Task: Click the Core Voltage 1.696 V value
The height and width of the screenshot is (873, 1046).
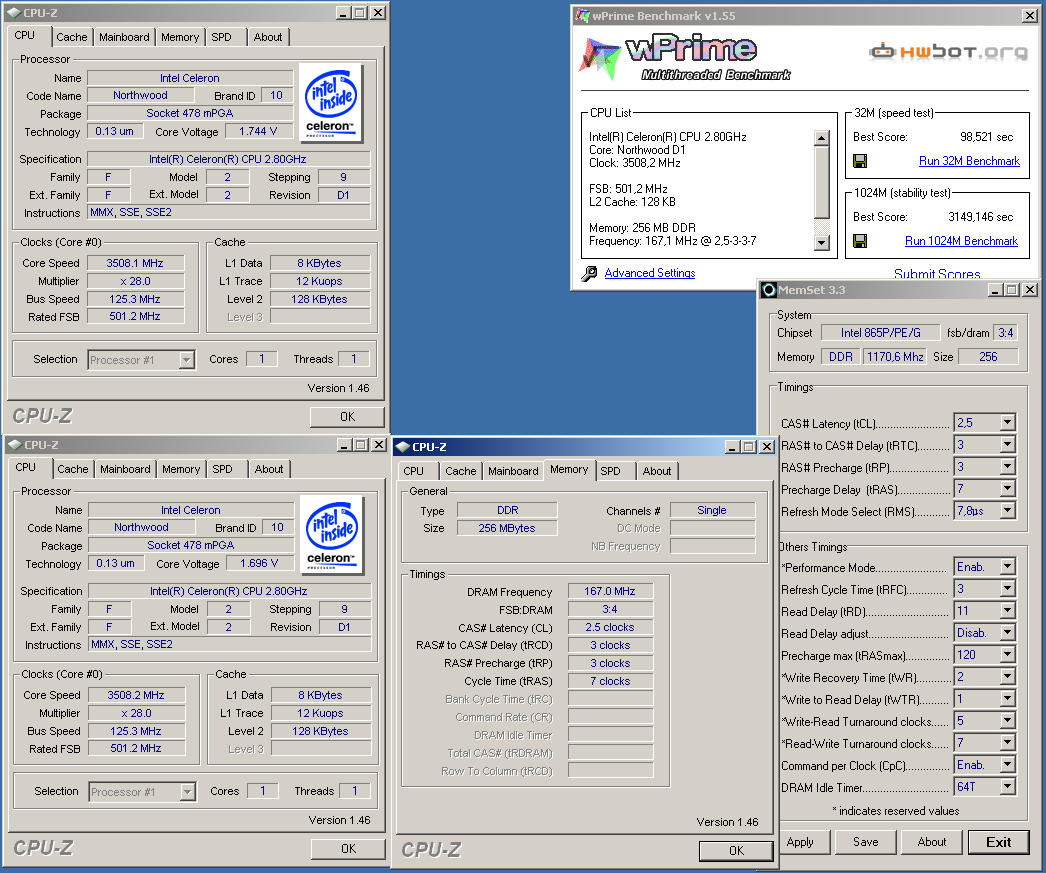Action: click(259, 563)
